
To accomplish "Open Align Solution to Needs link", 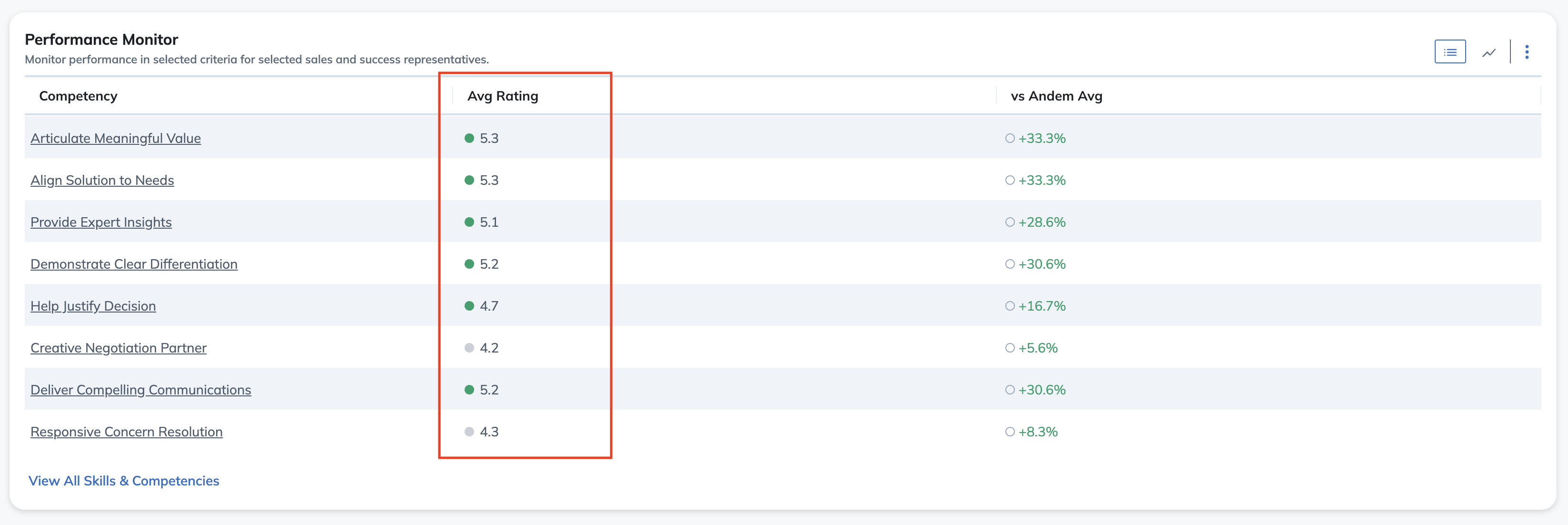I will [102, 180].
